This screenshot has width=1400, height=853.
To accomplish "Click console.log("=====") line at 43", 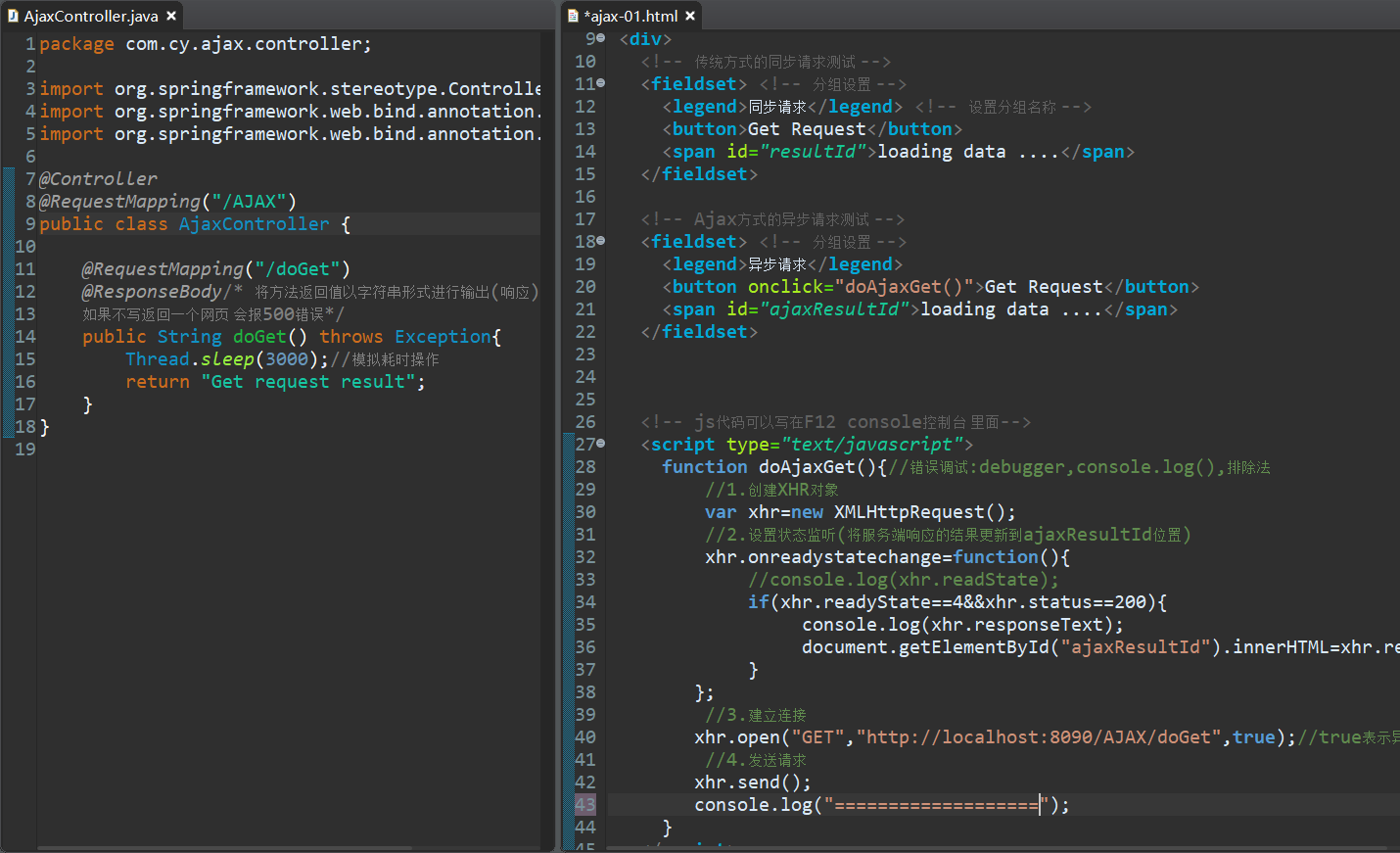I will coord(882,804).
